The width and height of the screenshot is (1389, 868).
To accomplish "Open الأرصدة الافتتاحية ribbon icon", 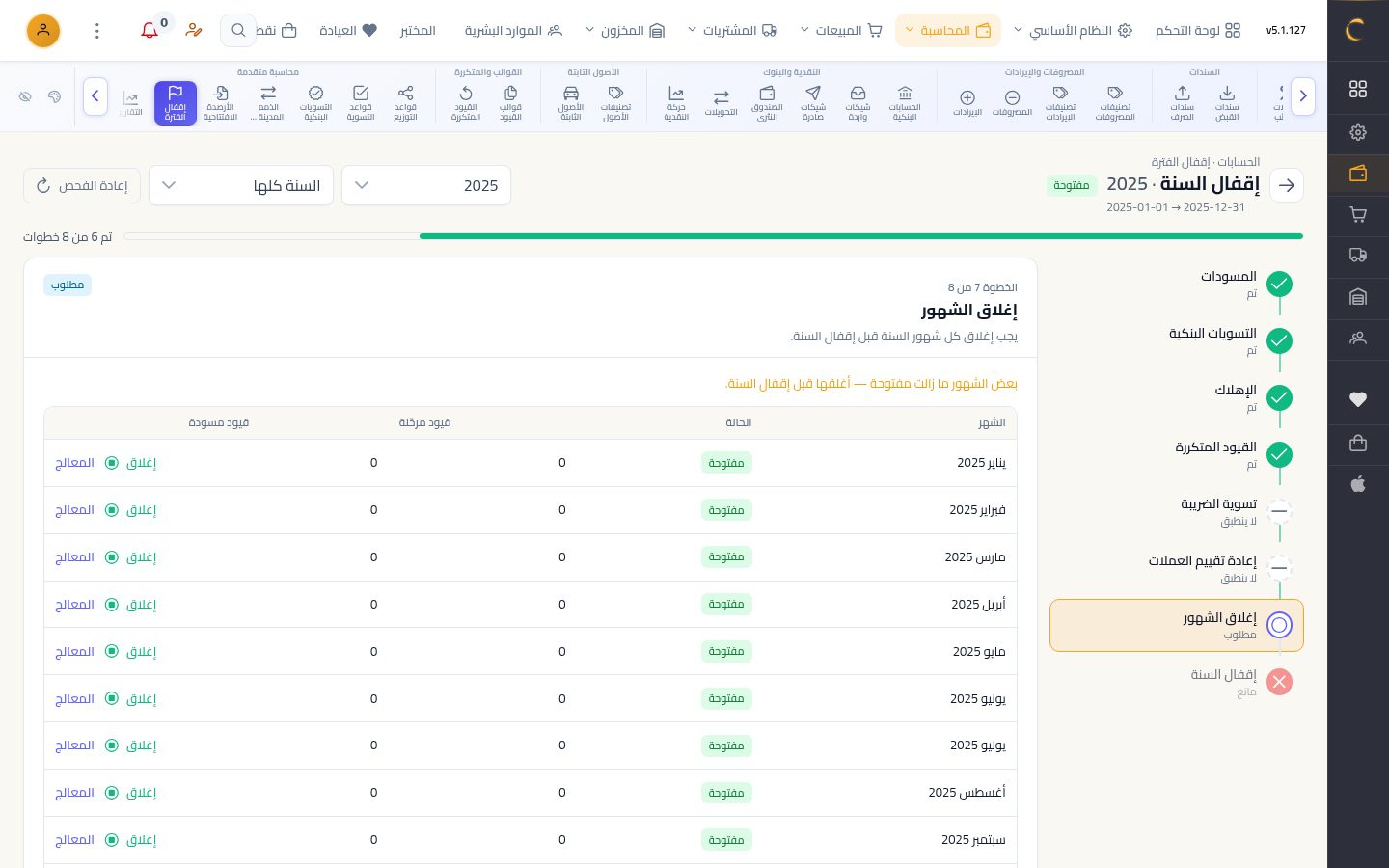I will tap(221, 103).
